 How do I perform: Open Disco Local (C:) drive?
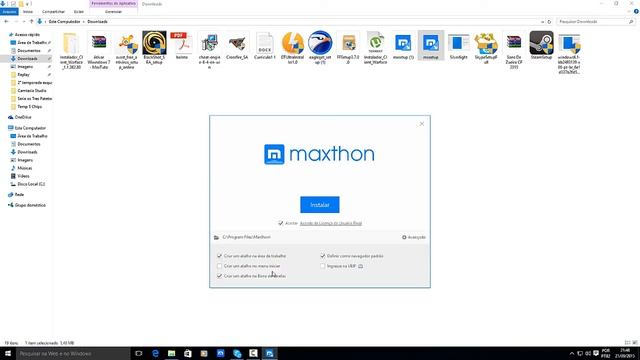[x=31, y=184]
